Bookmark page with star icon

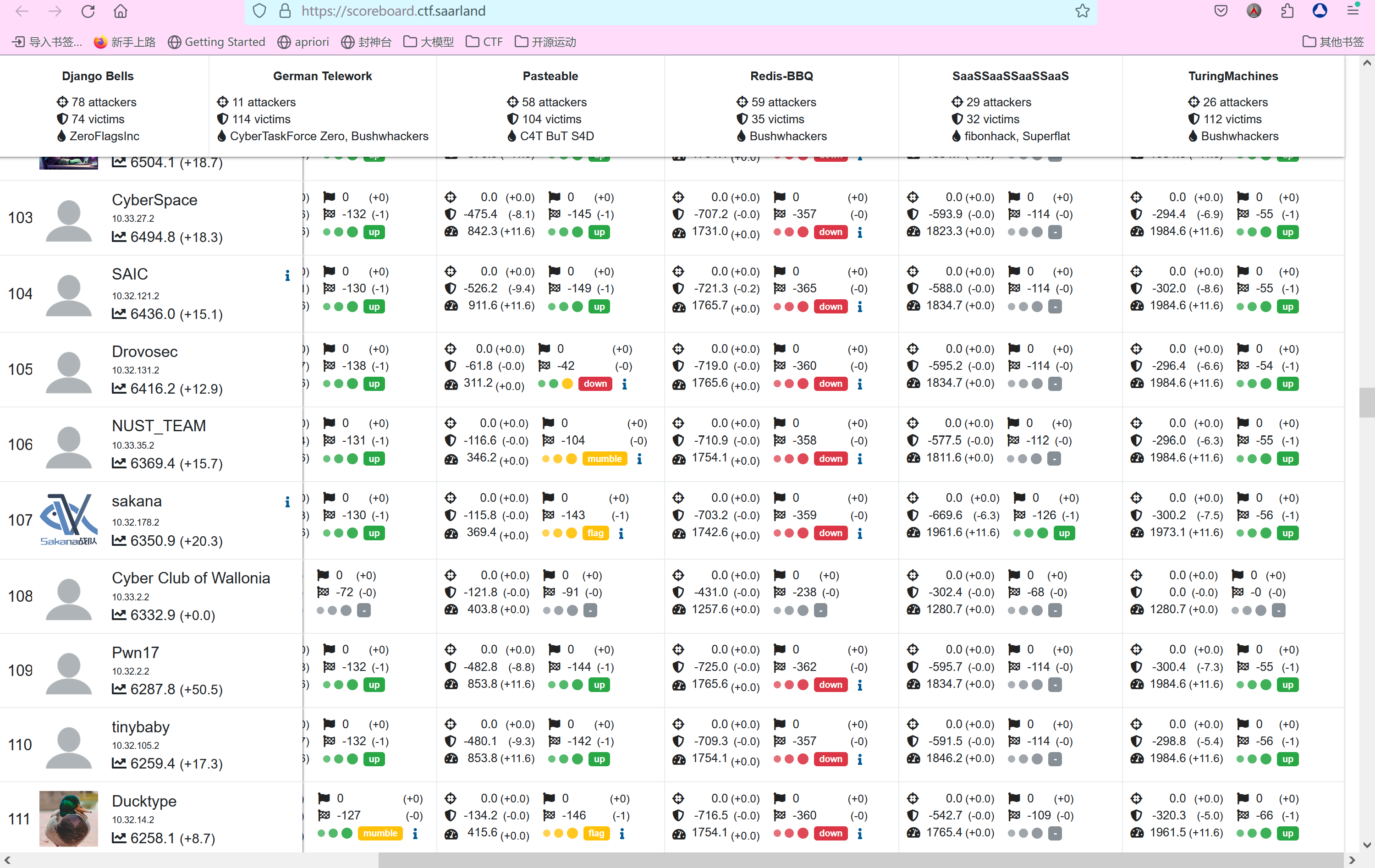[1082, 11]
